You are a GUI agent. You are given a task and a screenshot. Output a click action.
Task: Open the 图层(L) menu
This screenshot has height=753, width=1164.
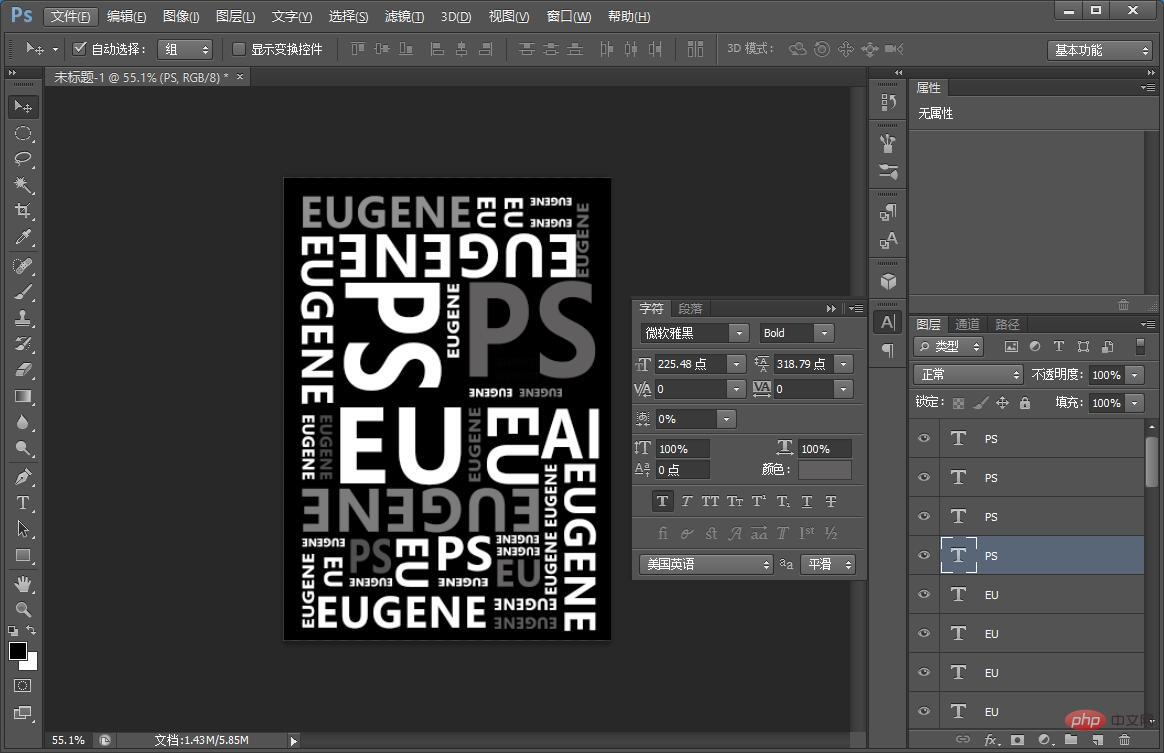[235, 16]
